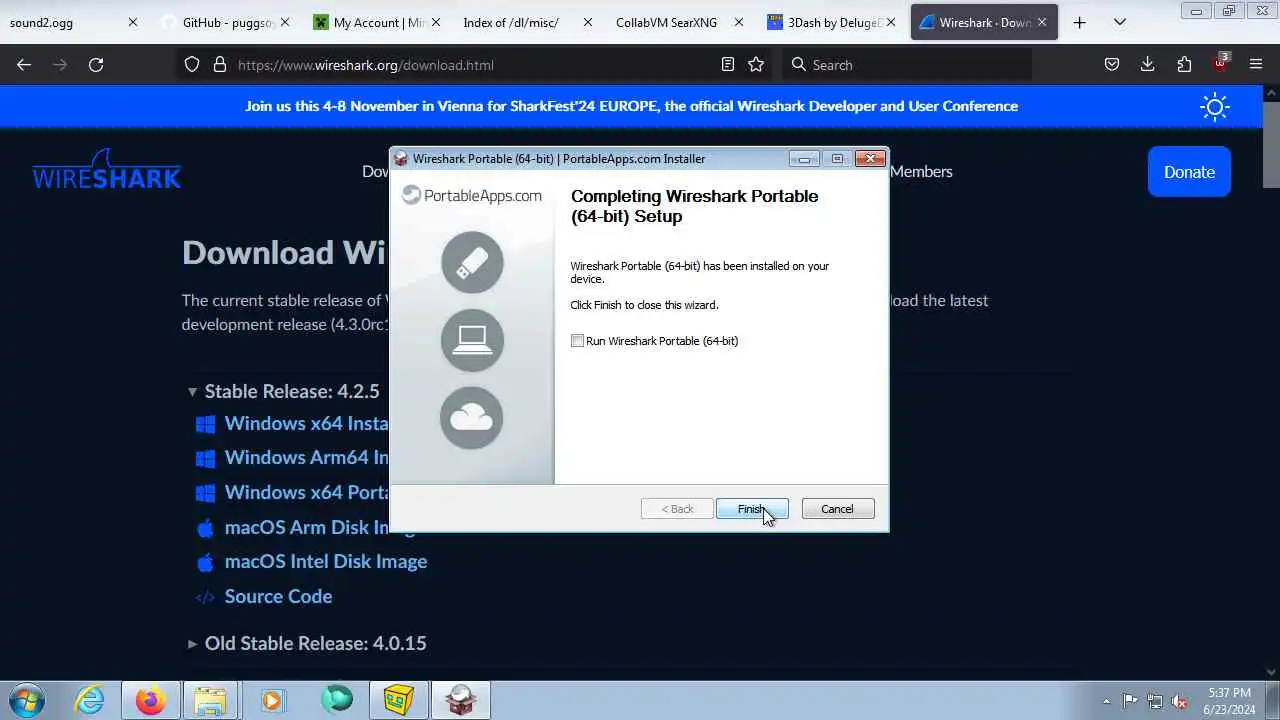Image resolution: width=1280 pixels, height=720 pixels.
Task: Click the Wireshark logo on the page
Action: pos(107,170)
